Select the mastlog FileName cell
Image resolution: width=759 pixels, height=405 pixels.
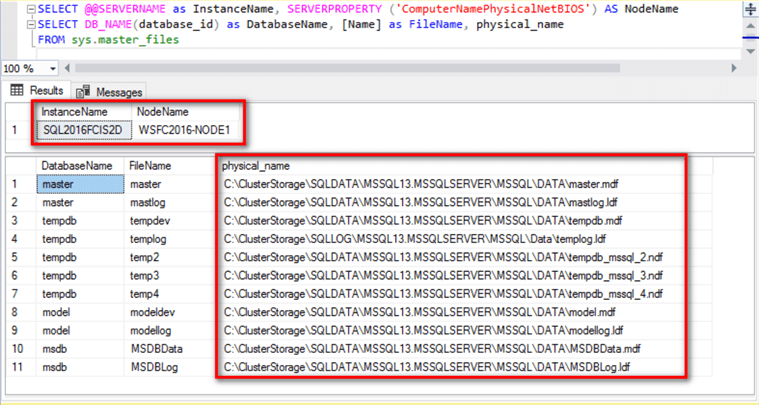pos(168,203)
